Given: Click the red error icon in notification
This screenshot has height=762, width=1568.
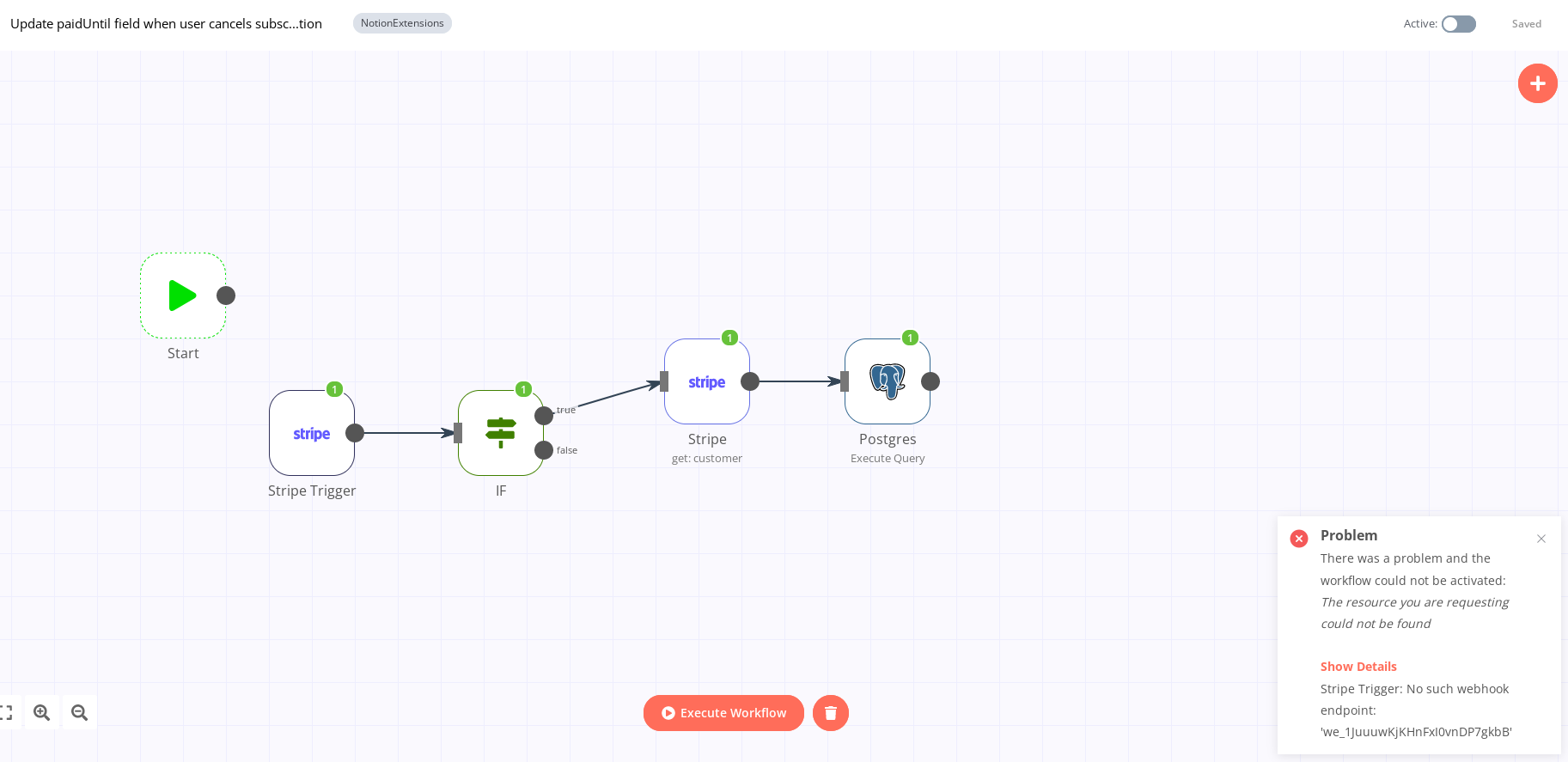Looking at the screenshot, I should 1299,539.
